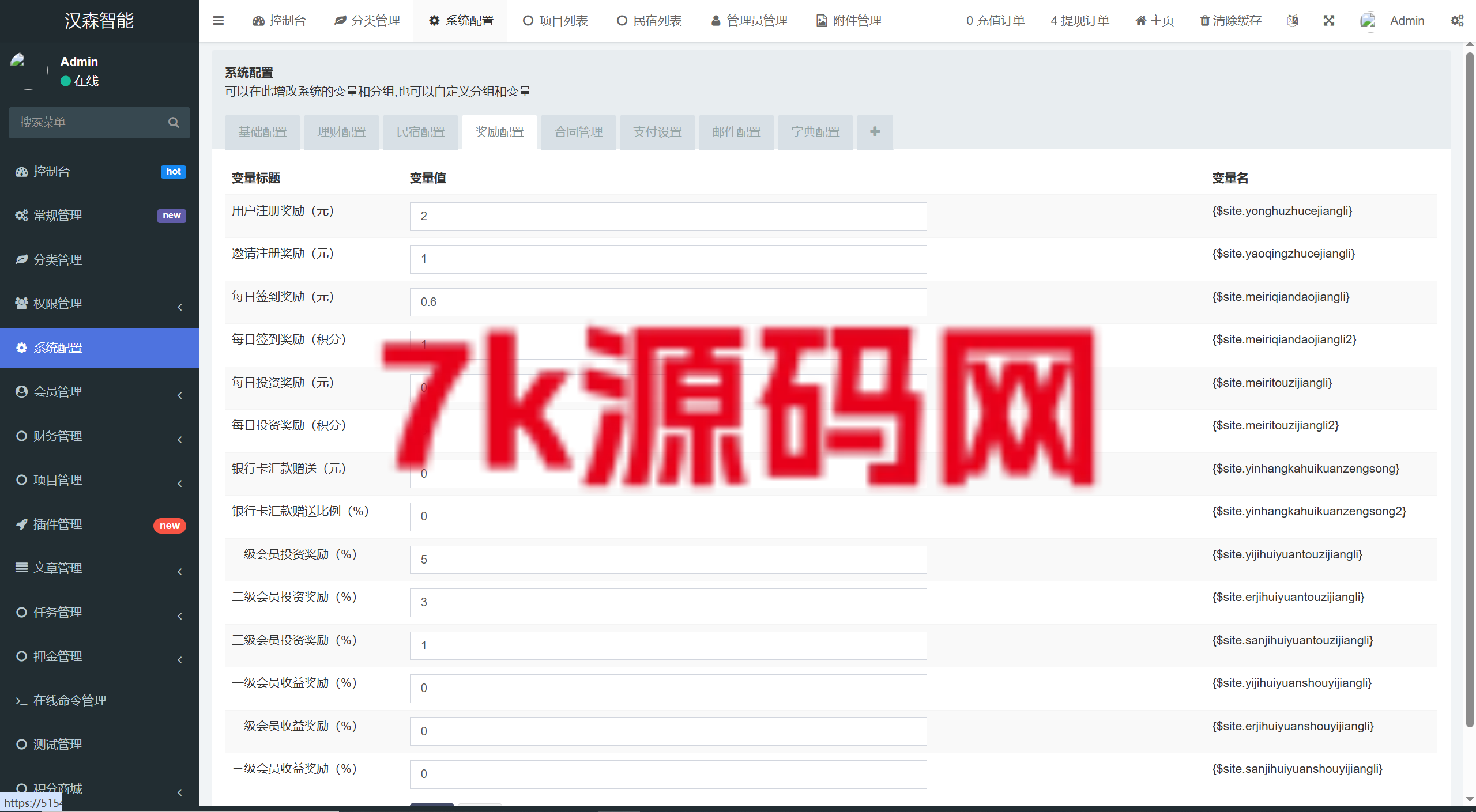Switch to the 控制台 top tab

279,21
